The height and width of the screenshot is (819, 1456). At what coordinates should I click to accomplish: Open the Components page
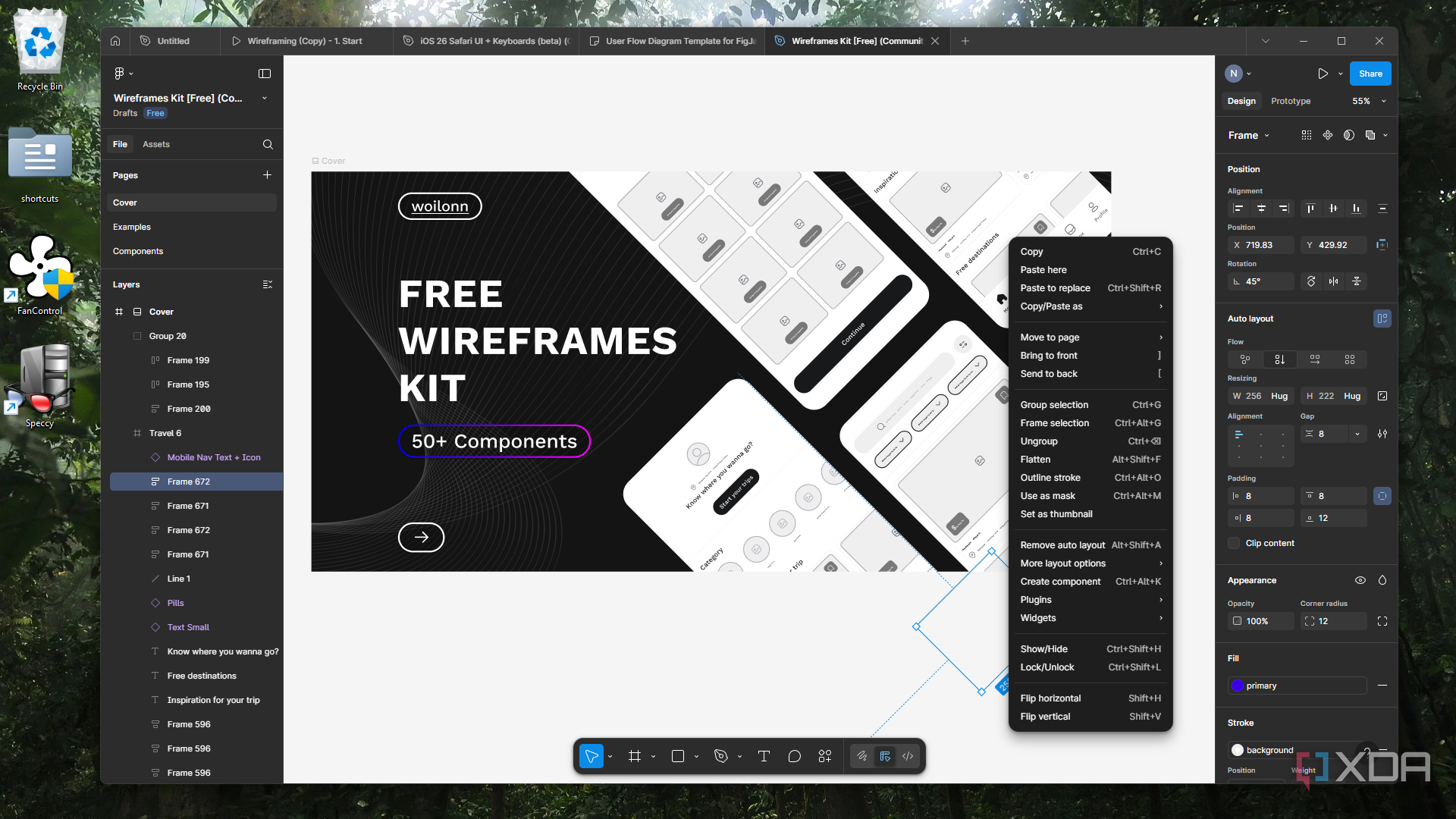pos(193,251)
